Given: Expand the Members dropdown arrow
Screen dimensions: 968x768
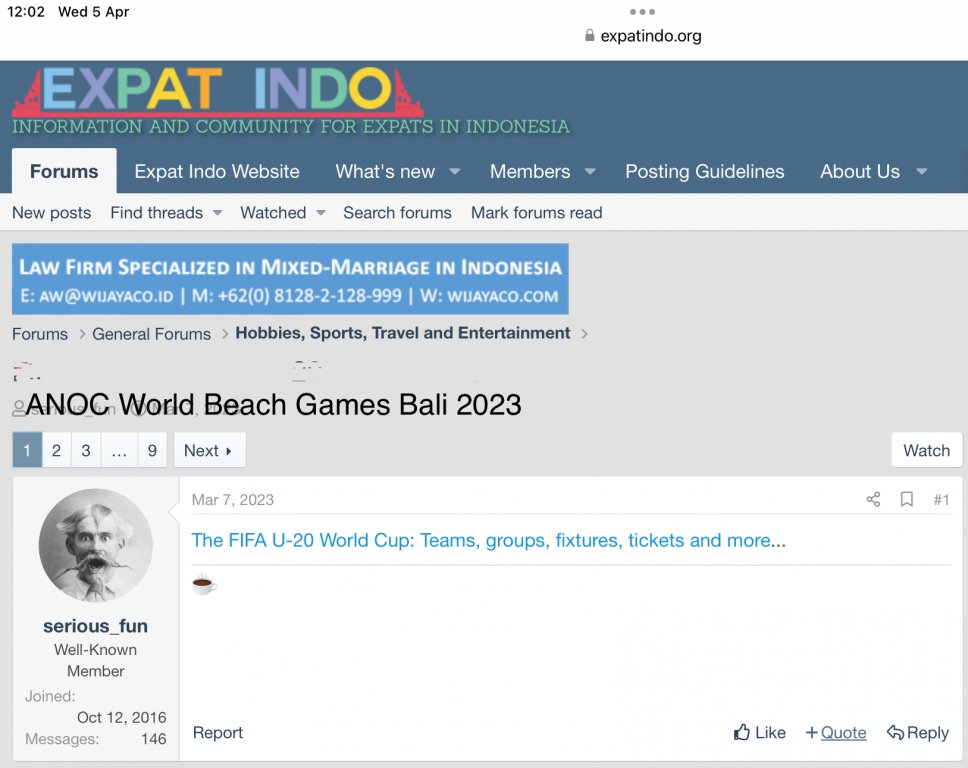Looking at the screenshot, I should (x=590, y=172).
